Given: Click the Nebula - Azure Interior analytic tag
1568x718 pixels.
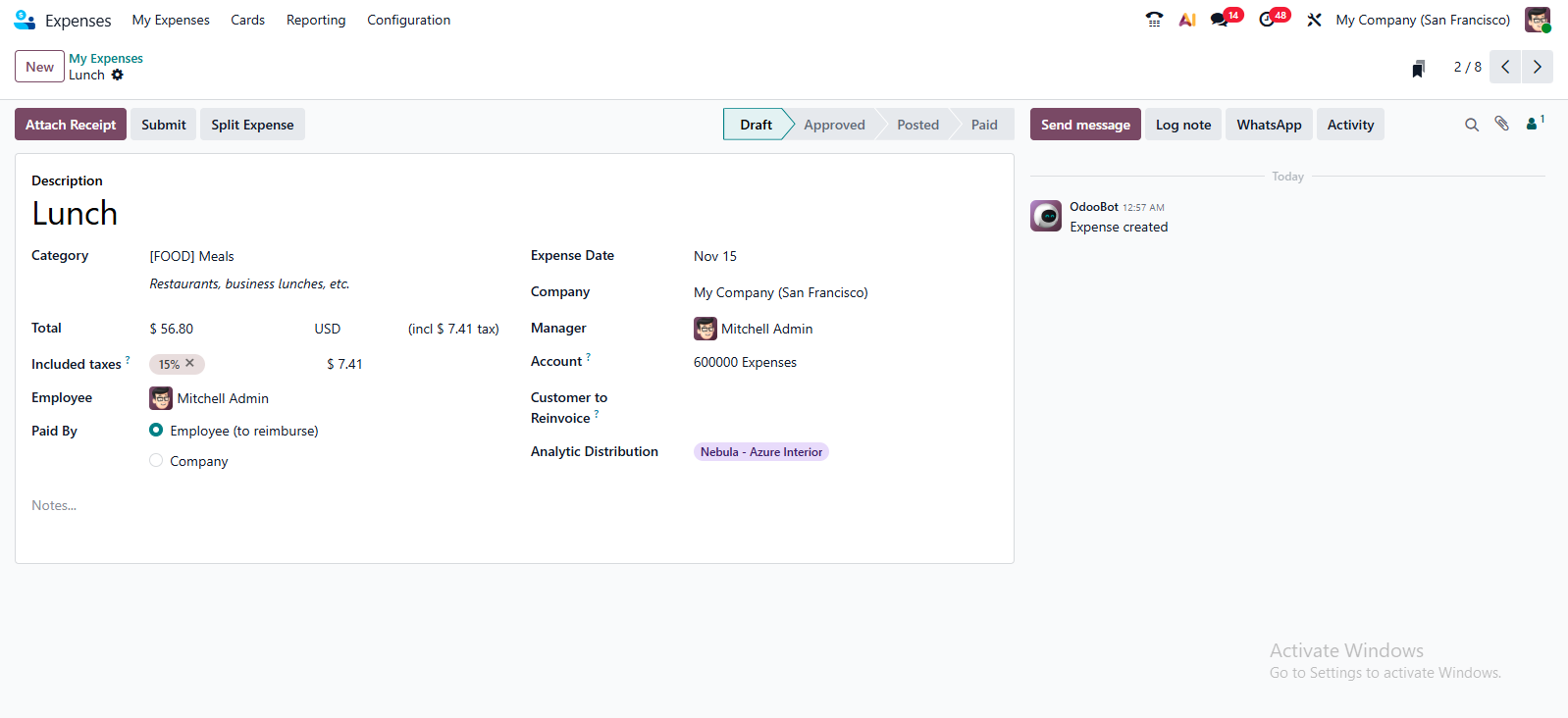Looking at the screenshot, I should coord(760,452).
